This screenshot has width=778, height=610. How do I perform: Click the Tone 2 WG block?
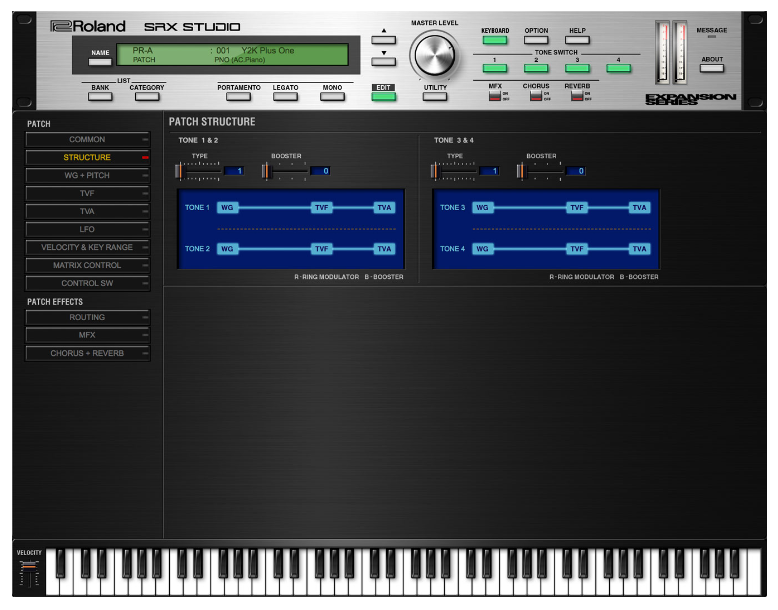[227, 249]
